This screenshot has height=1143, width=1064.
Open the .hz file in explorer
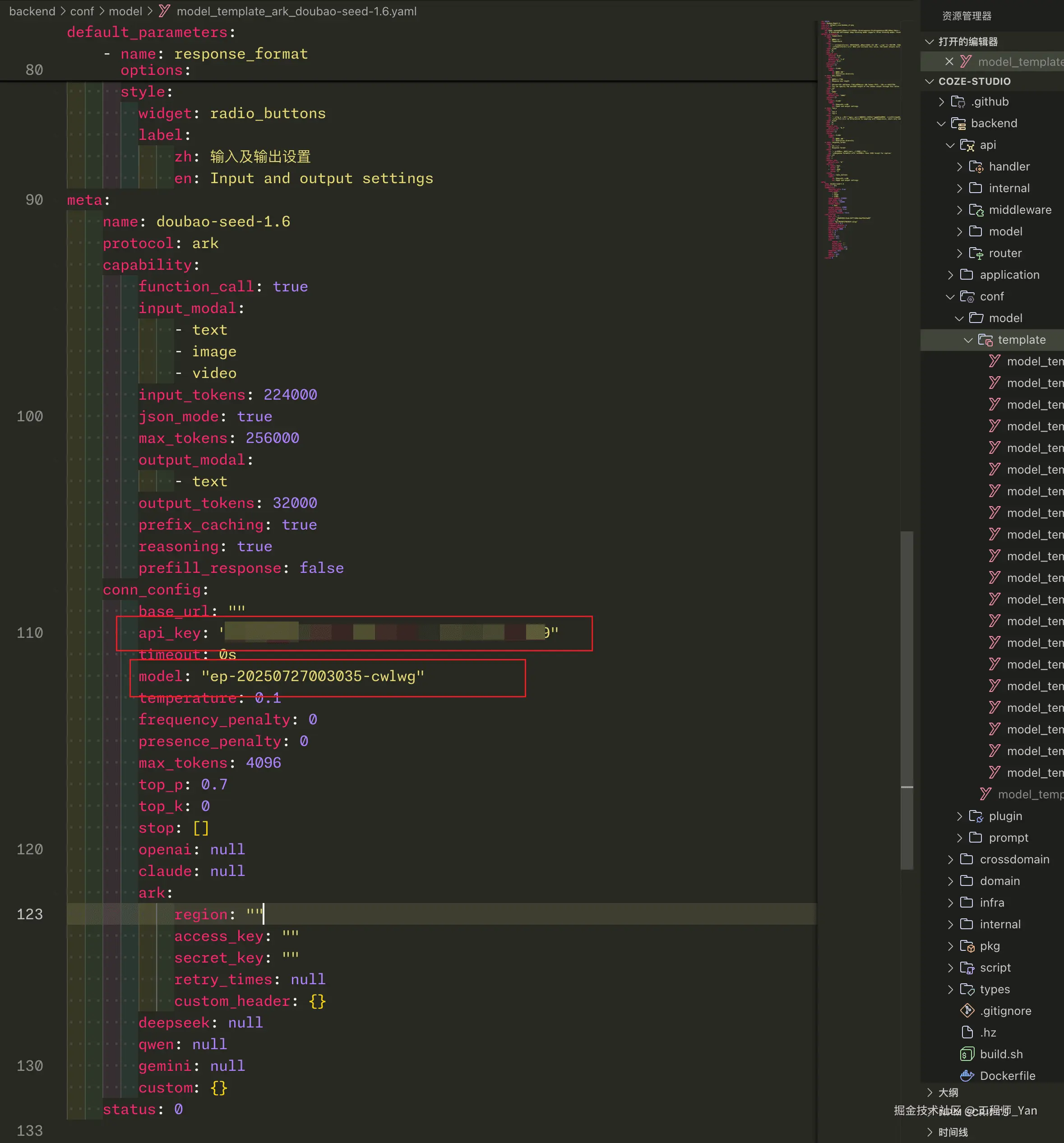pos(987,1032)
